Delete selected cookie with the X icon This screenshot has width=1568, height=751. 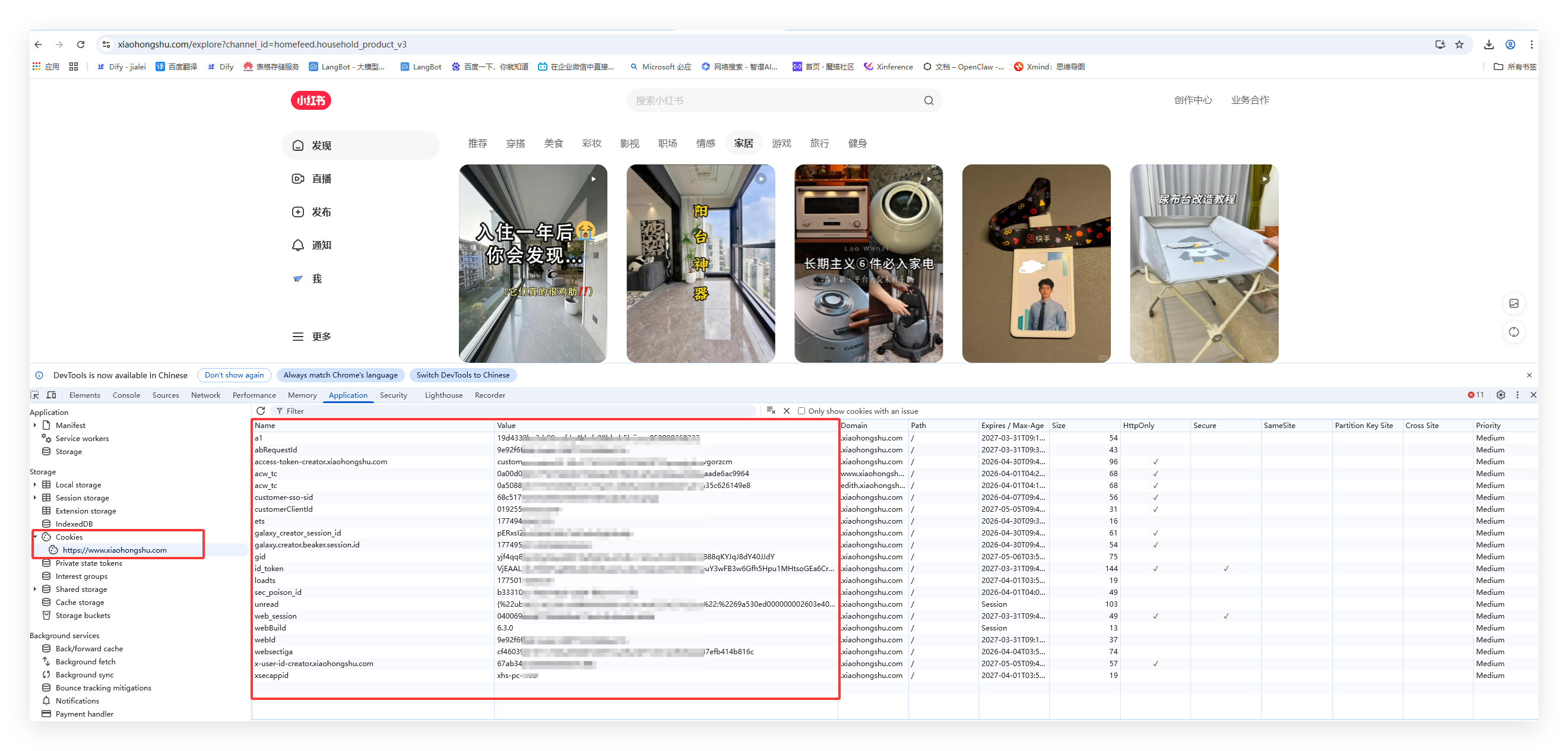pos(787,411)
